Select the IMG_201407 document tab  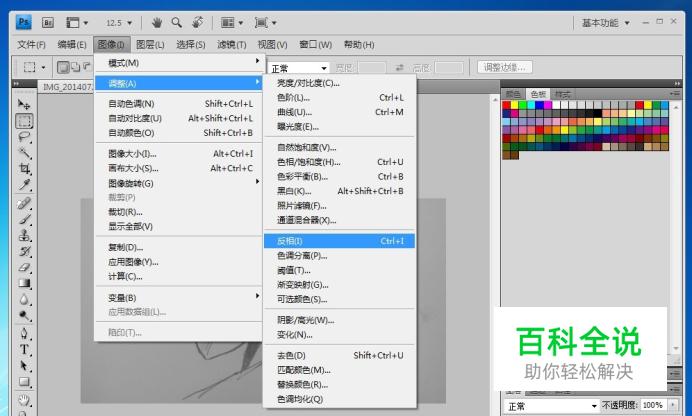click(x=67, y=87)
